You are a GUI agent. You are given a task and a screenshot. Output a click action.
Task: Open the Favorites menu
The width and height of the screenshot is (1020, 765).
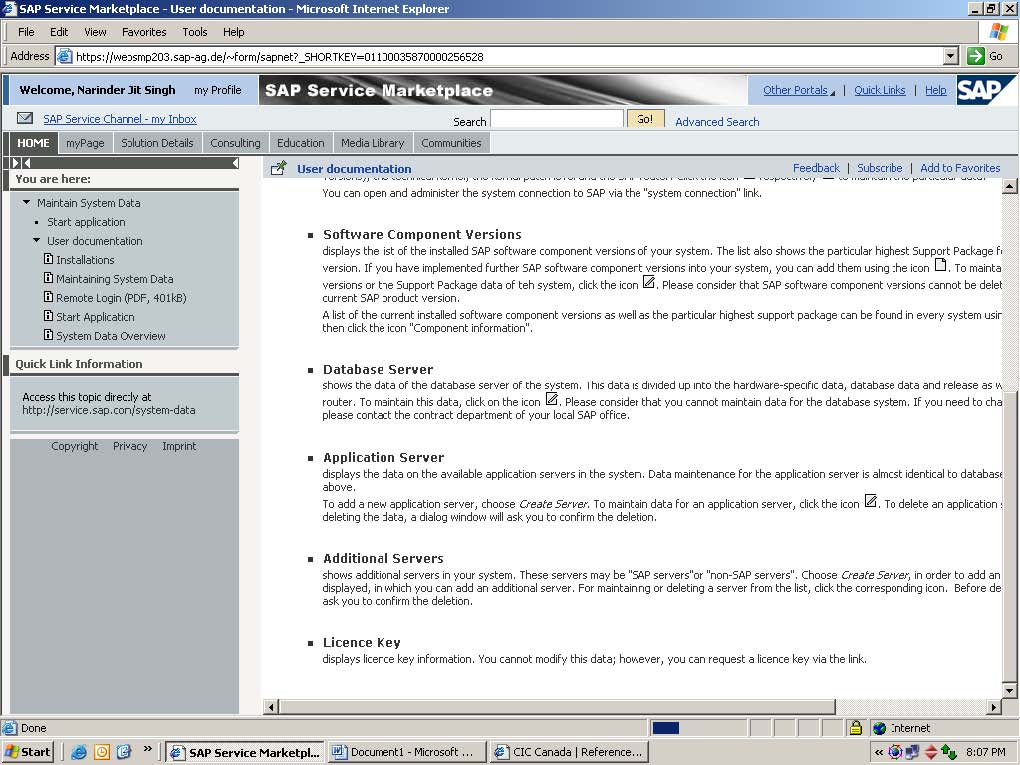143,32
